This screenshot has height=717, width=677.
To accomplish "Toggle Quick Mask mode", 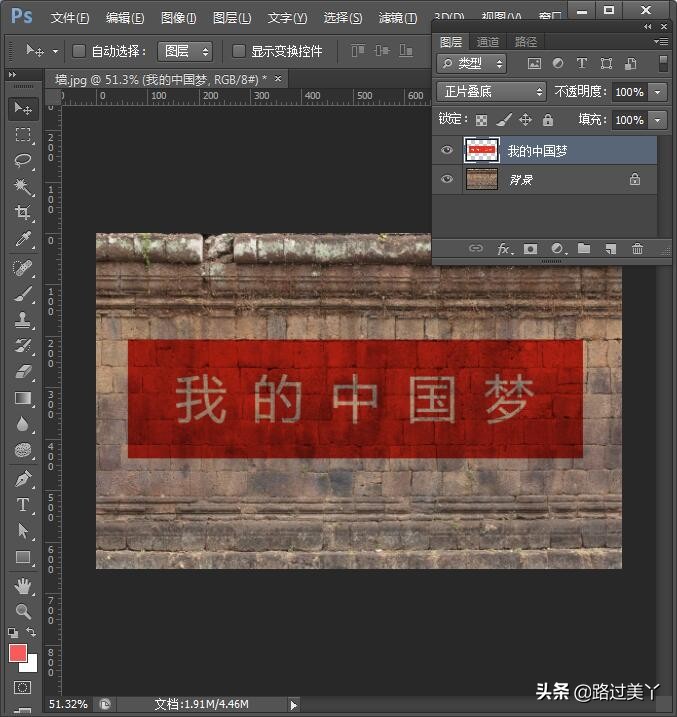I will tap(22, 687).
